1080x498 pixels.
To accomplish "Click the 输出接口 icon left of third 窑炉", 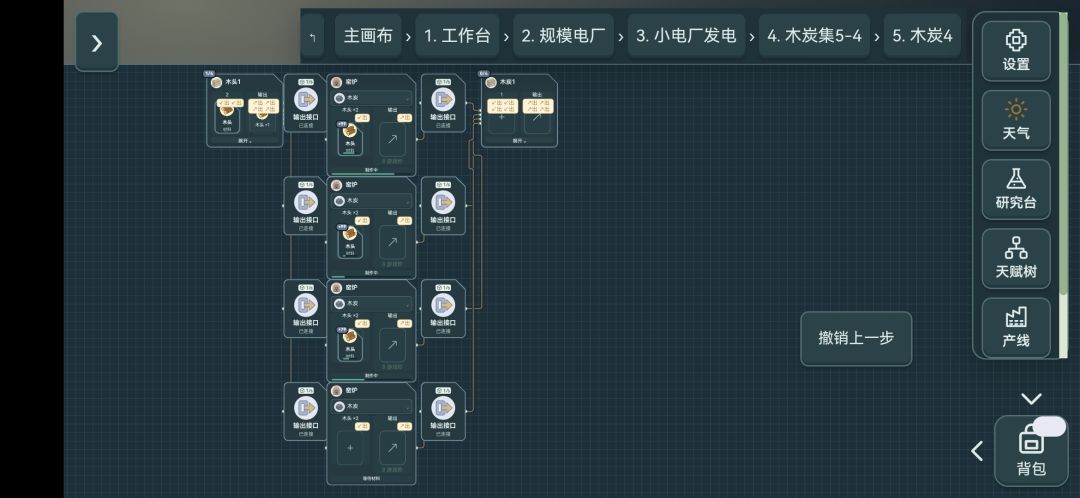I will (306, 305).
